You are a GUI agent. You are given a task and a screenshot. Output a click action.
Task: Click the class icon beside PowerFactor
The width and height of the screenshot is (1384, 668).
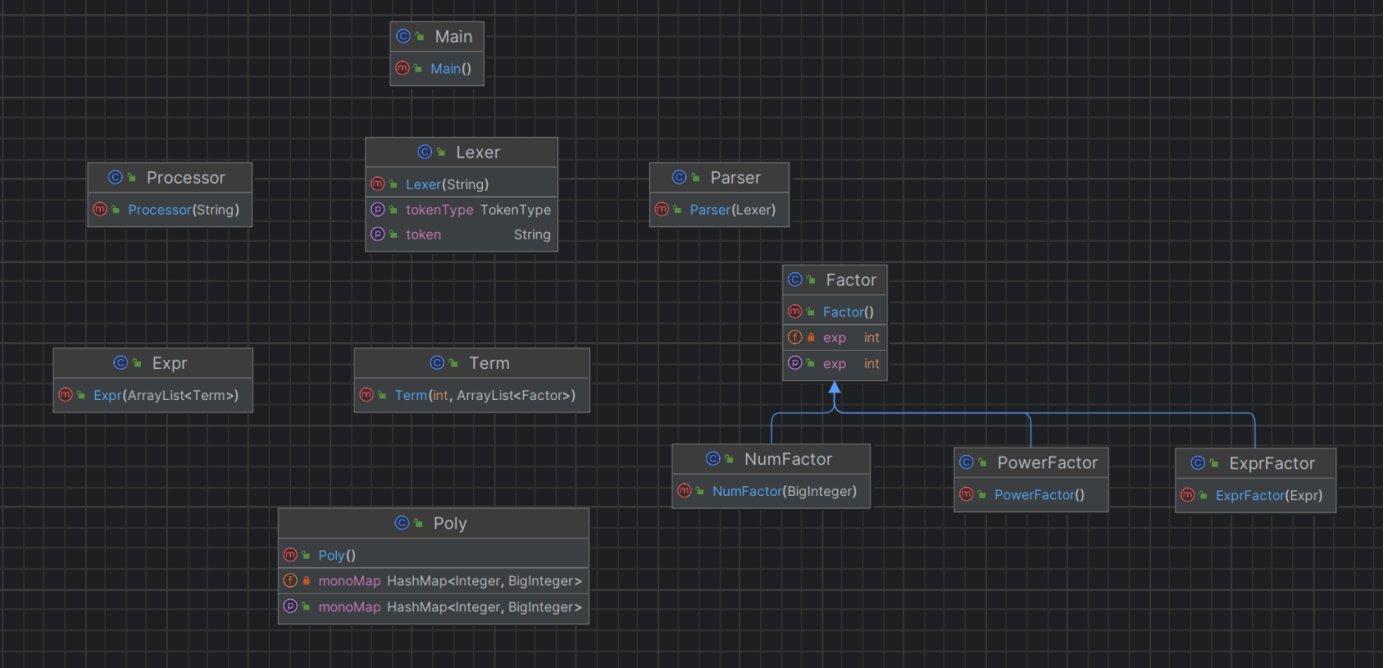point(967,463)
